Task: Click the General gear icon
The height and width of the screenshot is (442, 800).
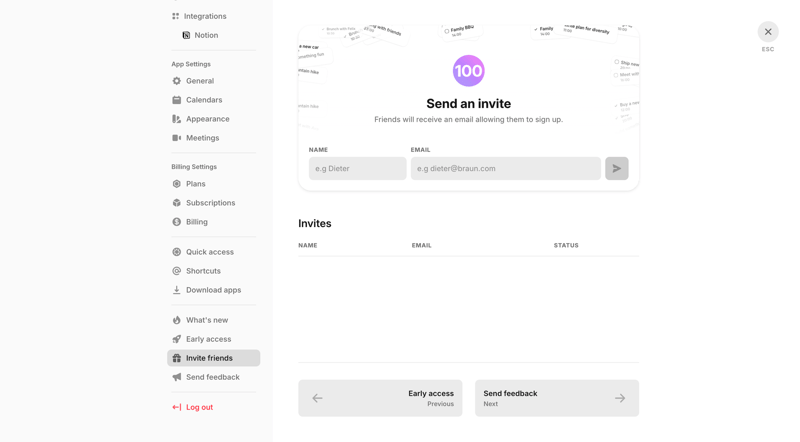Action: [x=177, y=81]
